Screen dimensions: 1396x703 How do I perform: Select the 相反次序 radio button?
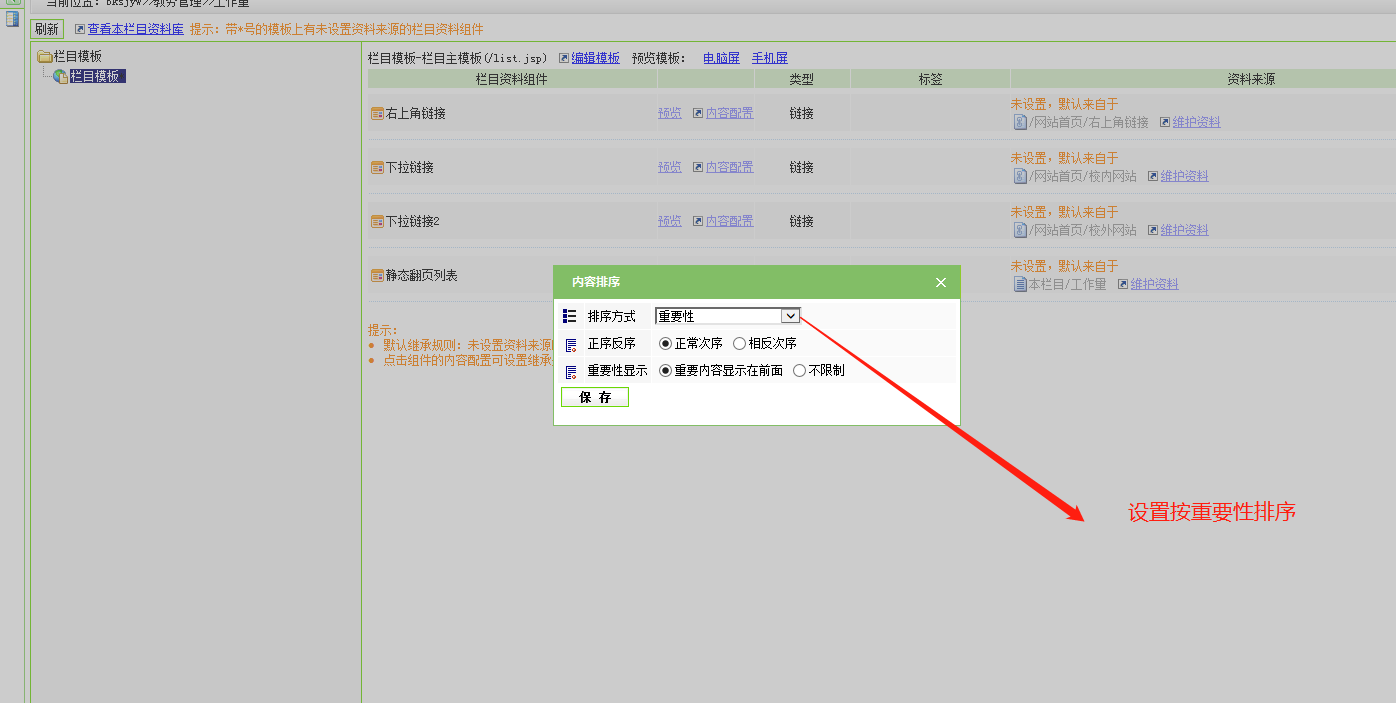coord(739,343)
